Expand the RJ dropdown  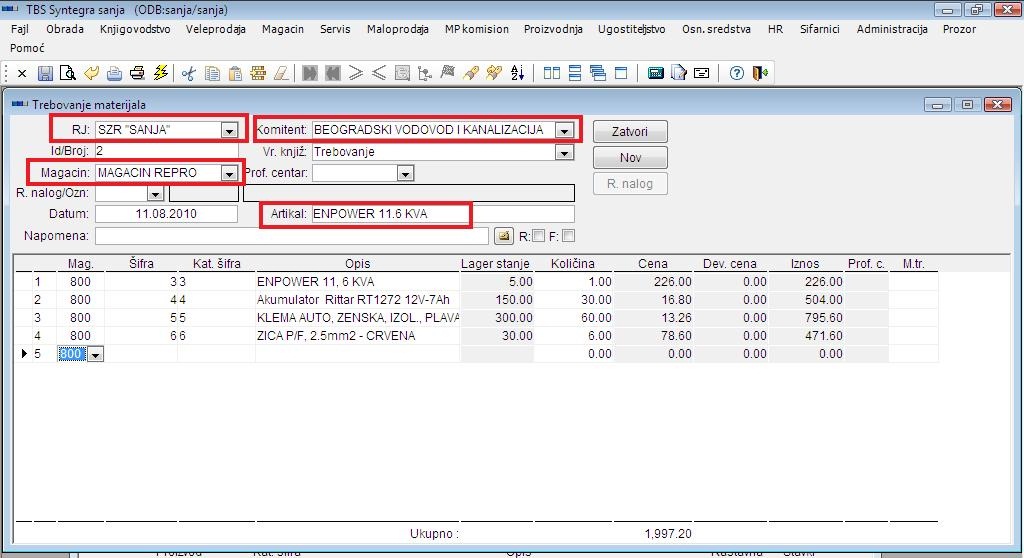[x=229, y=130]
